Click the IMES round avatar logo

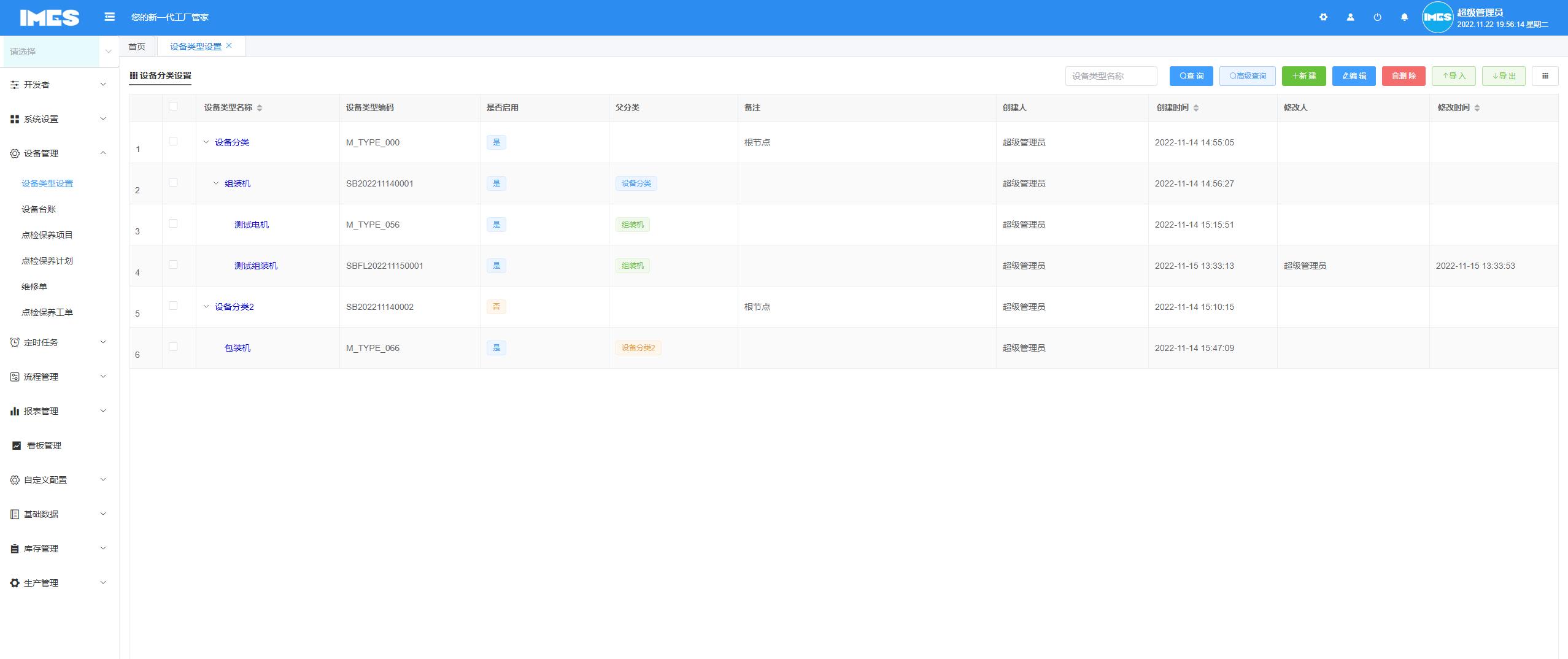coord(1437,17)
